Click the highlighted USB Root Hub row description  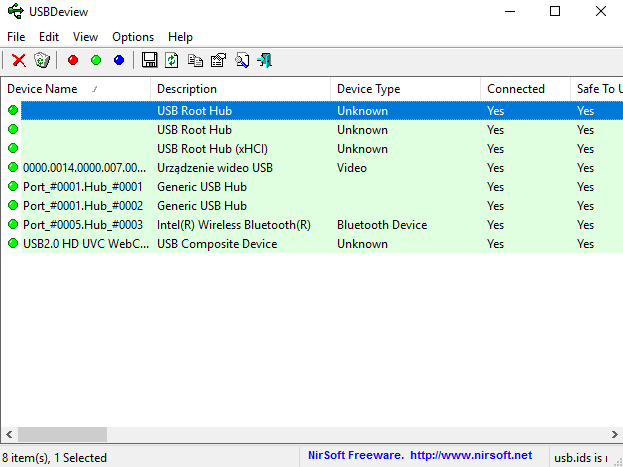(194, 110)
